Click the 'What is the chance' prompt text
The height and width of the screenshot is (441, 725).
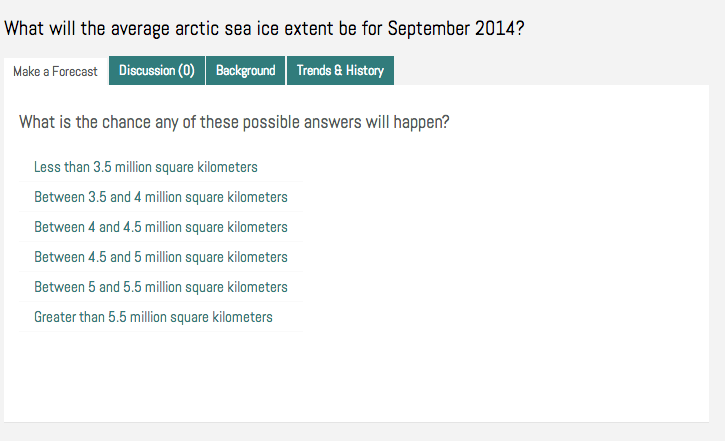pos(234,122)
